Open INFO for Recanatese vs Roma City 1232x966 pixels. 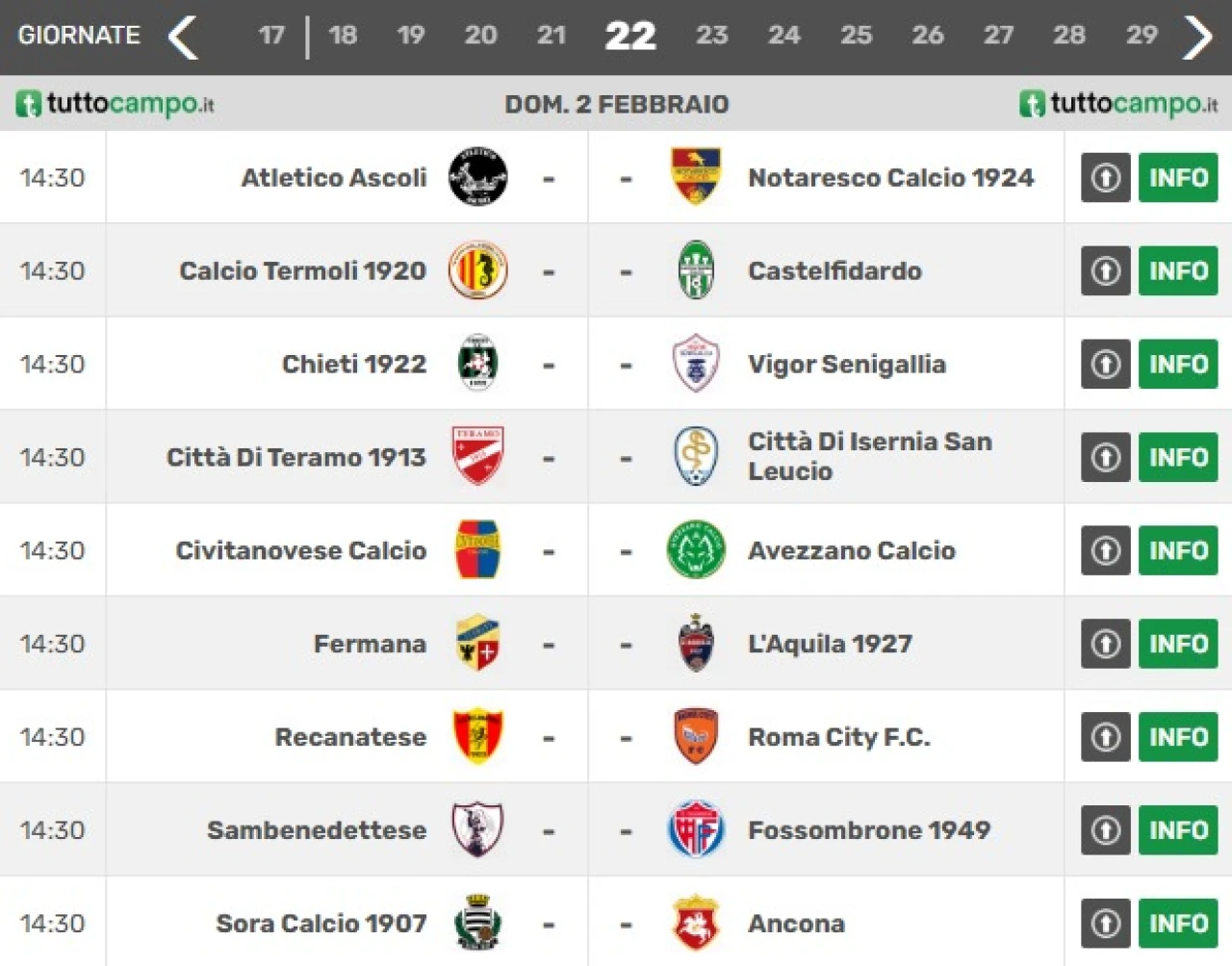pos(1178,736)
